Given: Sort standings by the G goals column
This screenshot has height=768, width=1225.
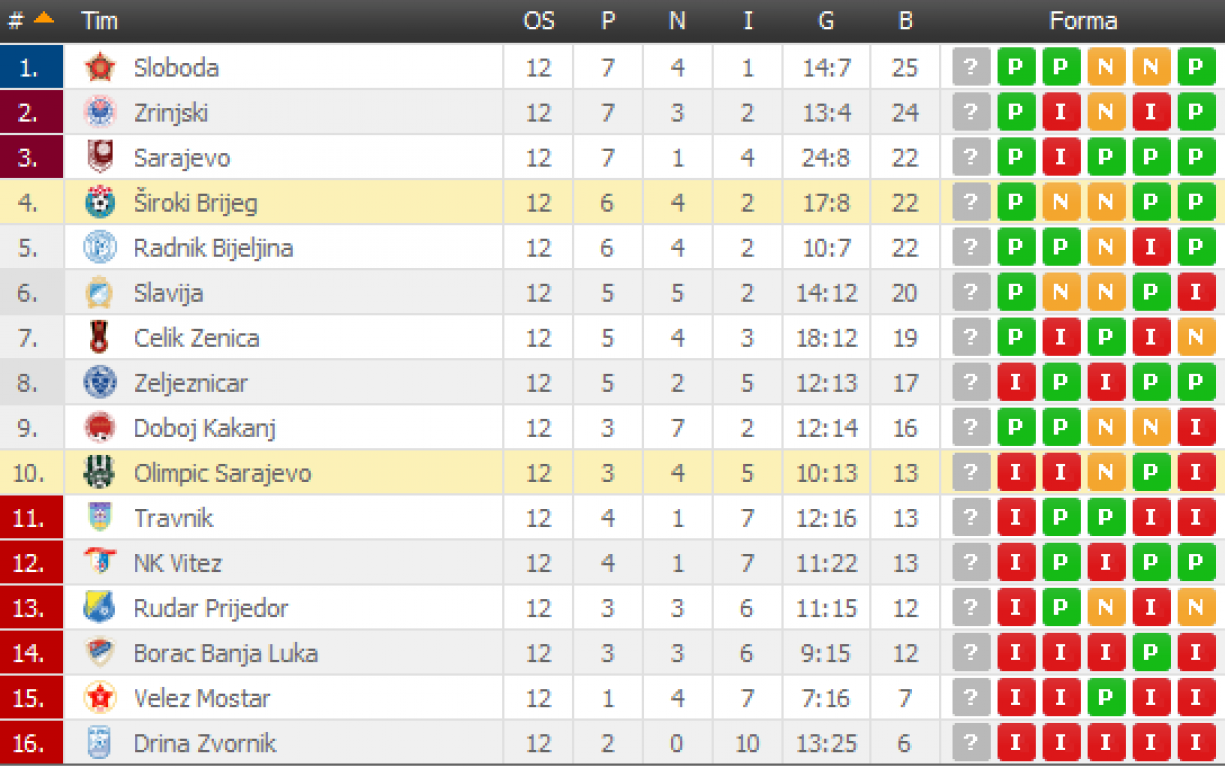Looking at the screenshot, I should tap(826, 21).
